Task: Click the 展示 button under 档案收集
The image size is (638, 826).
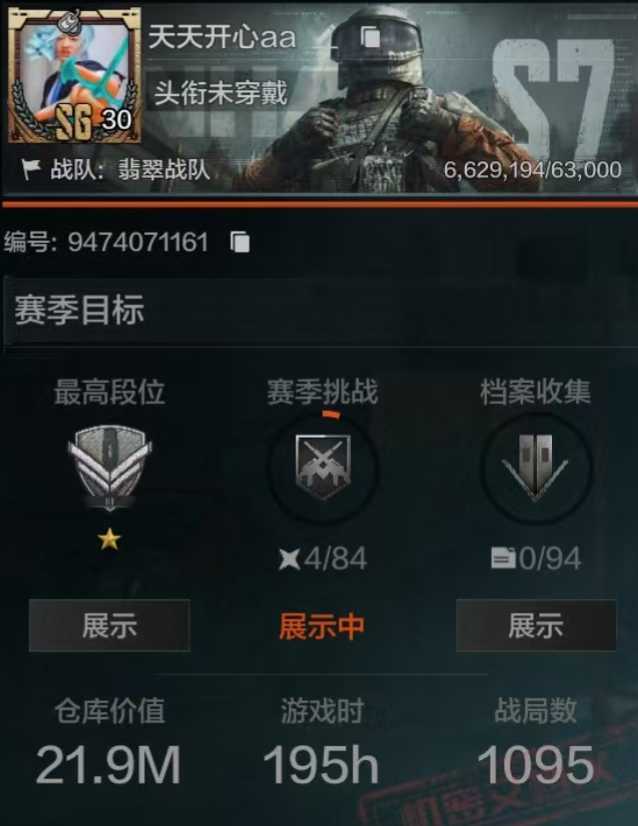Action: [x=536, y=625]
